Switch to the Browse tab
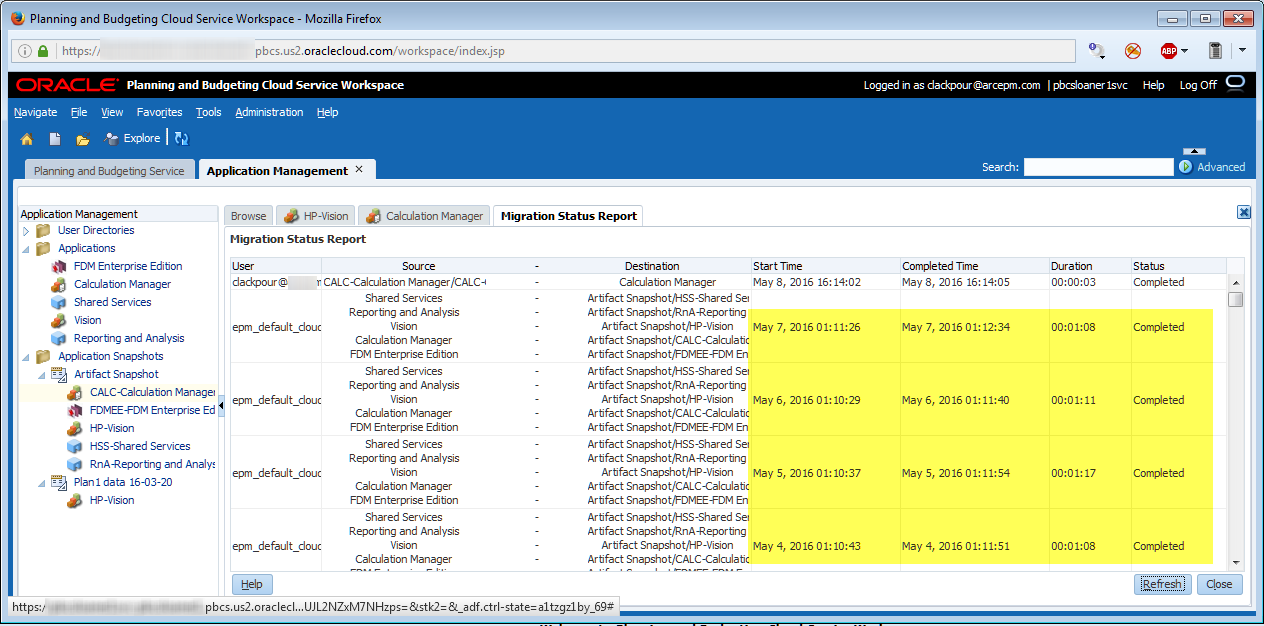1264x626 pixels. tap(249, 216)
